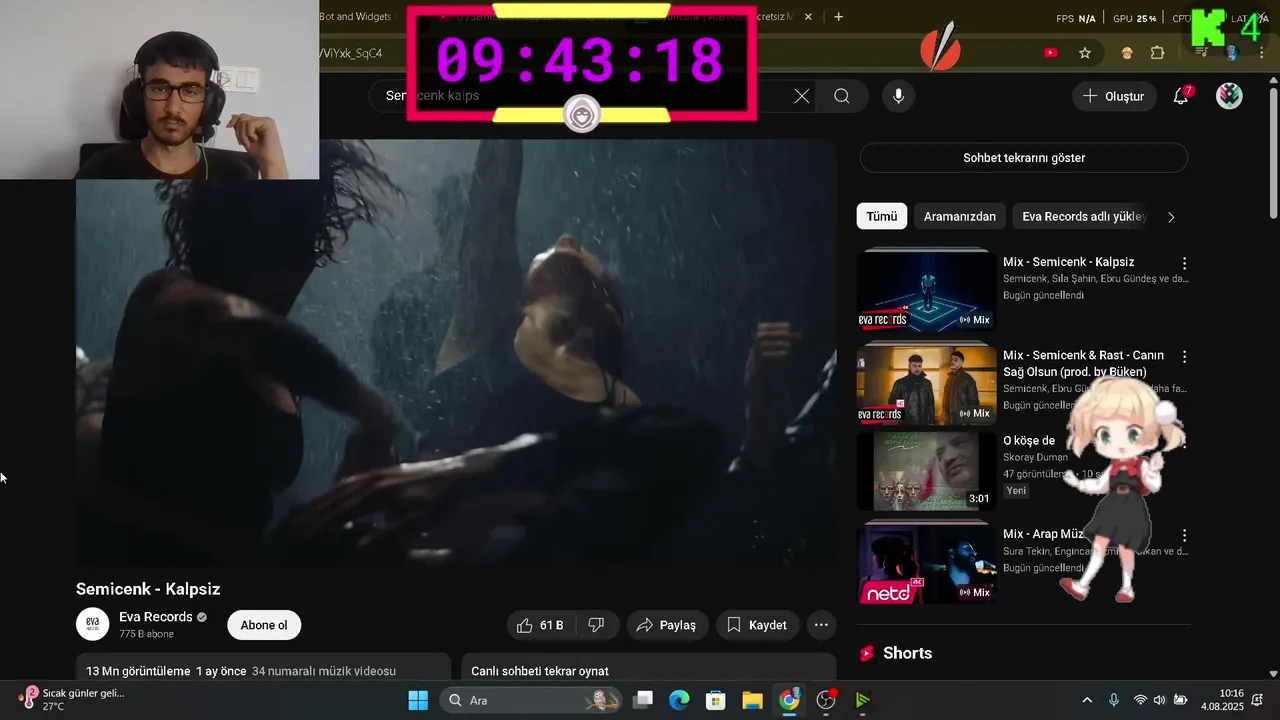
Task: Open Microsoft Store from taskbar
Action: pos(715,700)
